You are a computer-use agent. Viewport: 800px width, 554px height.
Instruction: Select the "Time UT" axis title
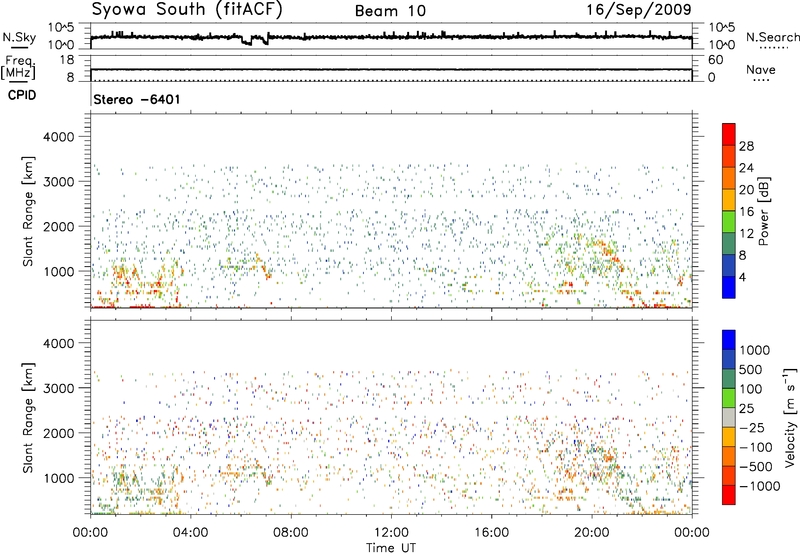tap(391, 548)
